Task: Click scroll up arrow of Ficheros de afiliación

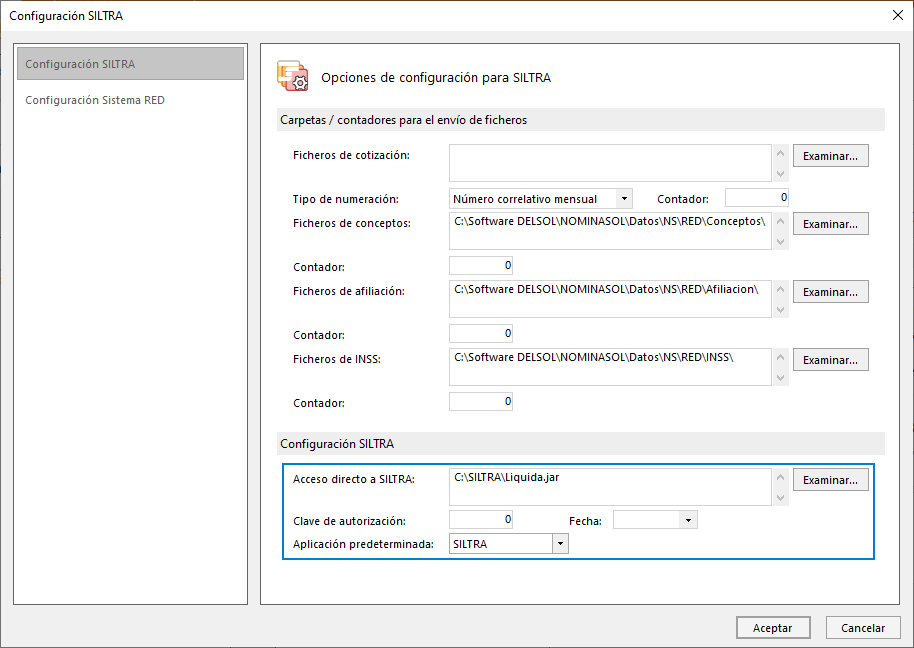Action: (781, 290)
